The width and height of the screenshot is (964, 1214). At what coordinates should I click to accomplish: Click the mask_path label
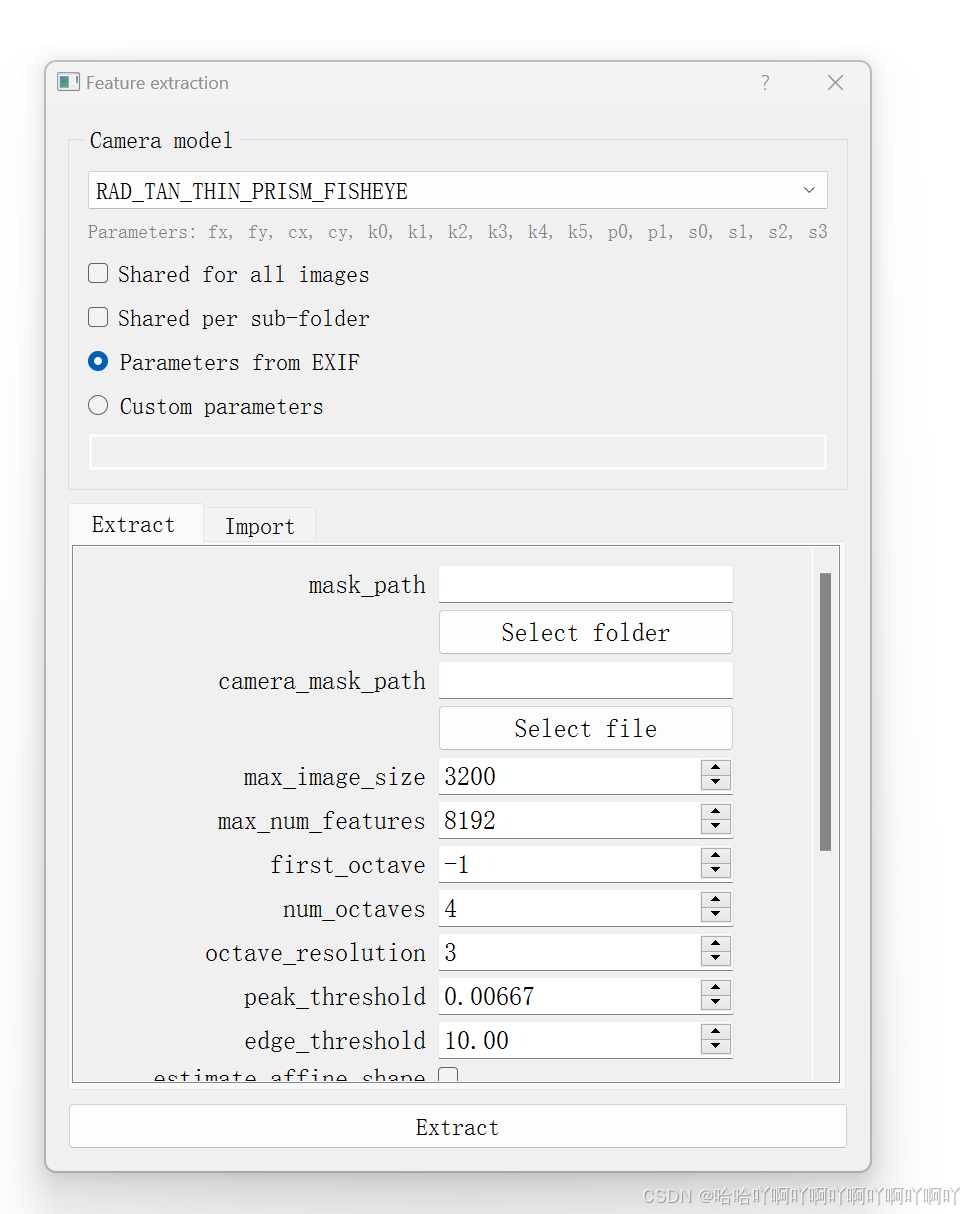(367, 585)
